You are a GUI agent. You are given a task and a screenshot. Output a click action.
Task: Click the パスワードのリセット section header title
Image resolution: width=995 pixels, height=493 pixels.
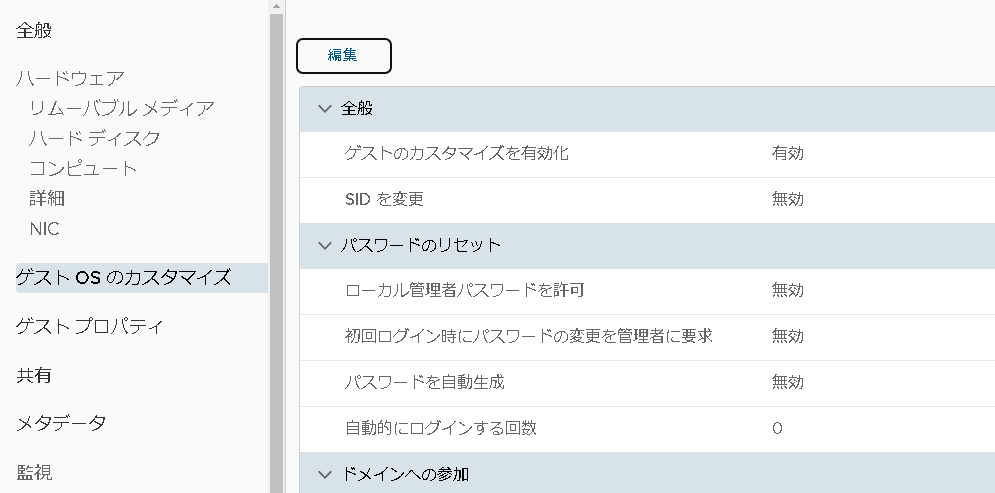pyautogui.click(x=421, y=245)
